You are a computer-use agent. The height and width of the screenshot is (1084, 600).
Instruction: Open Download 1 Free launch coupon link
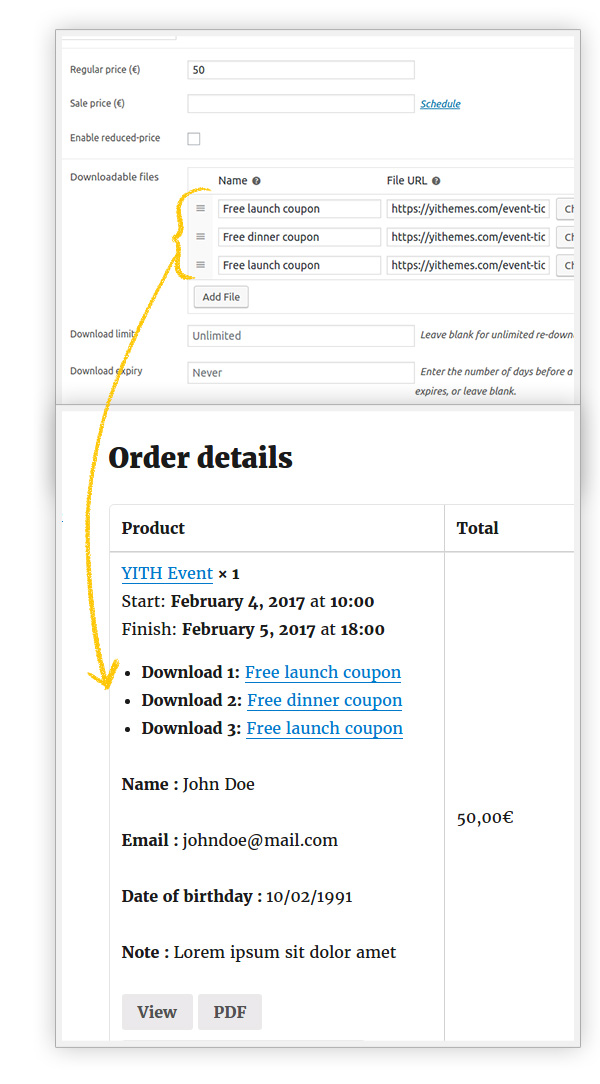322,673
